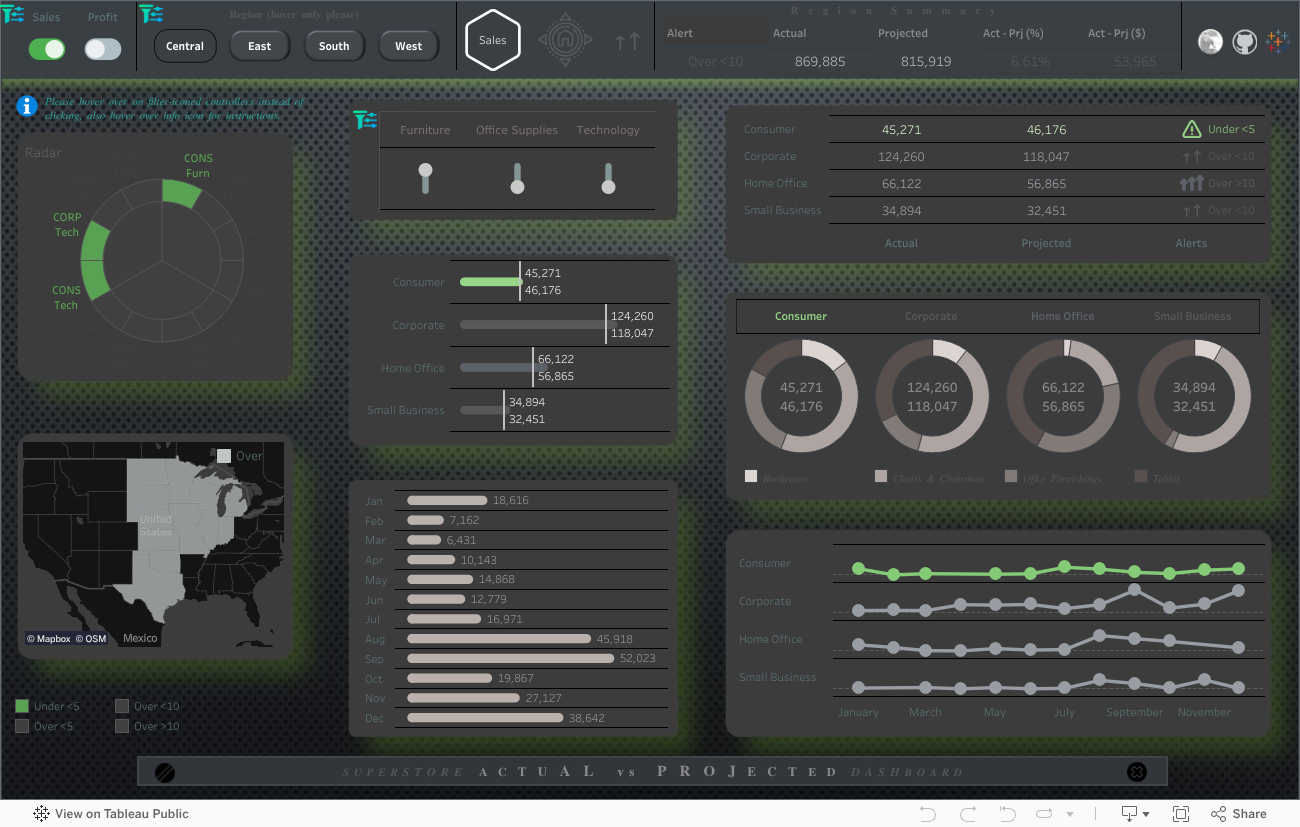
Task: Click the refresh icon in Tableau toolbar
Action: [x=1045, y=814]
